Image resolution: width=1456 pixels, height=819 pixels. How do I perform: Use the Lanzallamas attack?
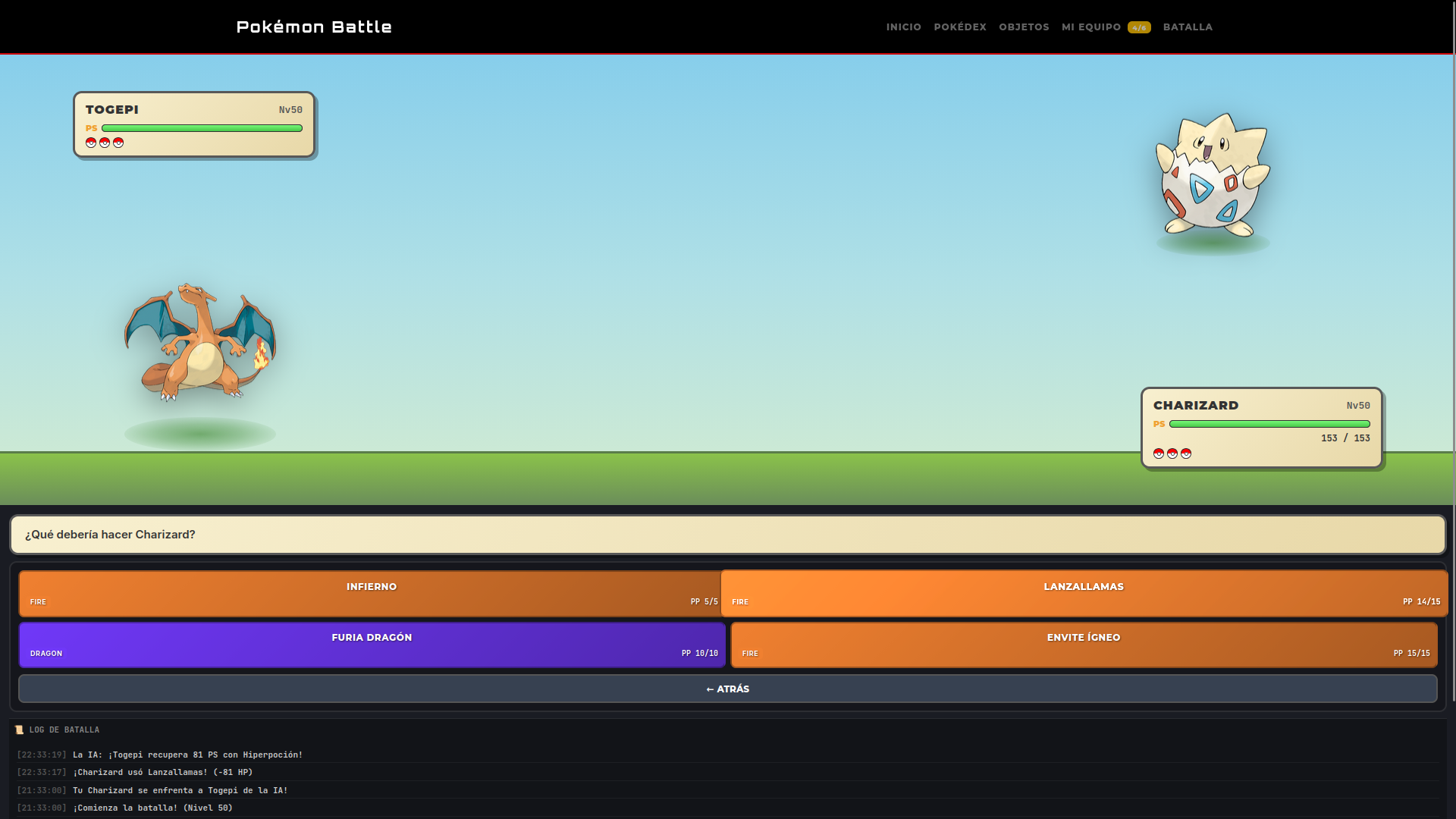pos(1084,593)
